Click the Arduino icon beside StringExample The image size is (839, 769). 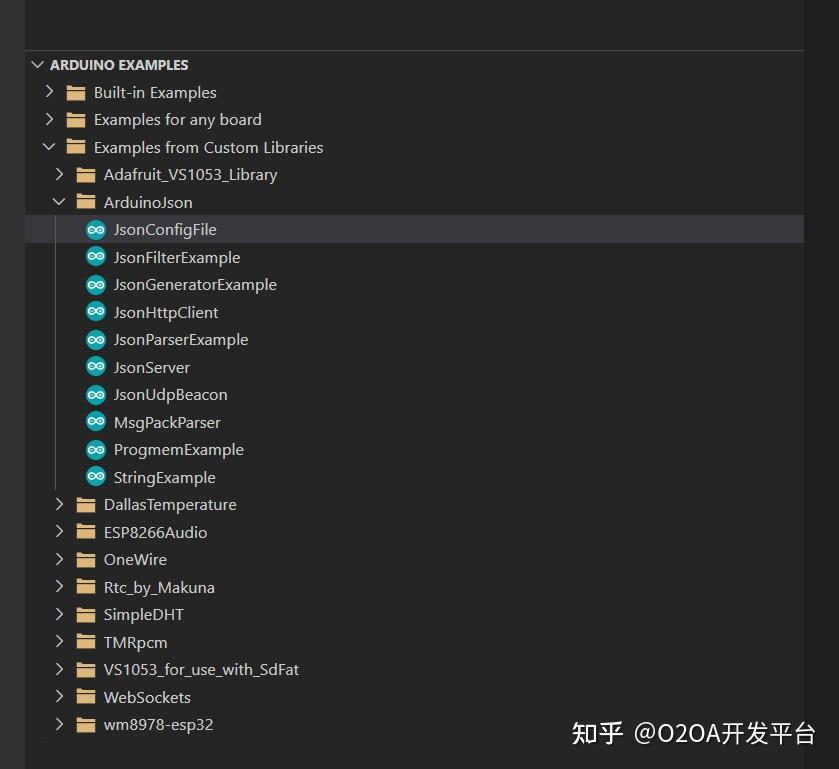pyautogui.click(x=96, y=477)
